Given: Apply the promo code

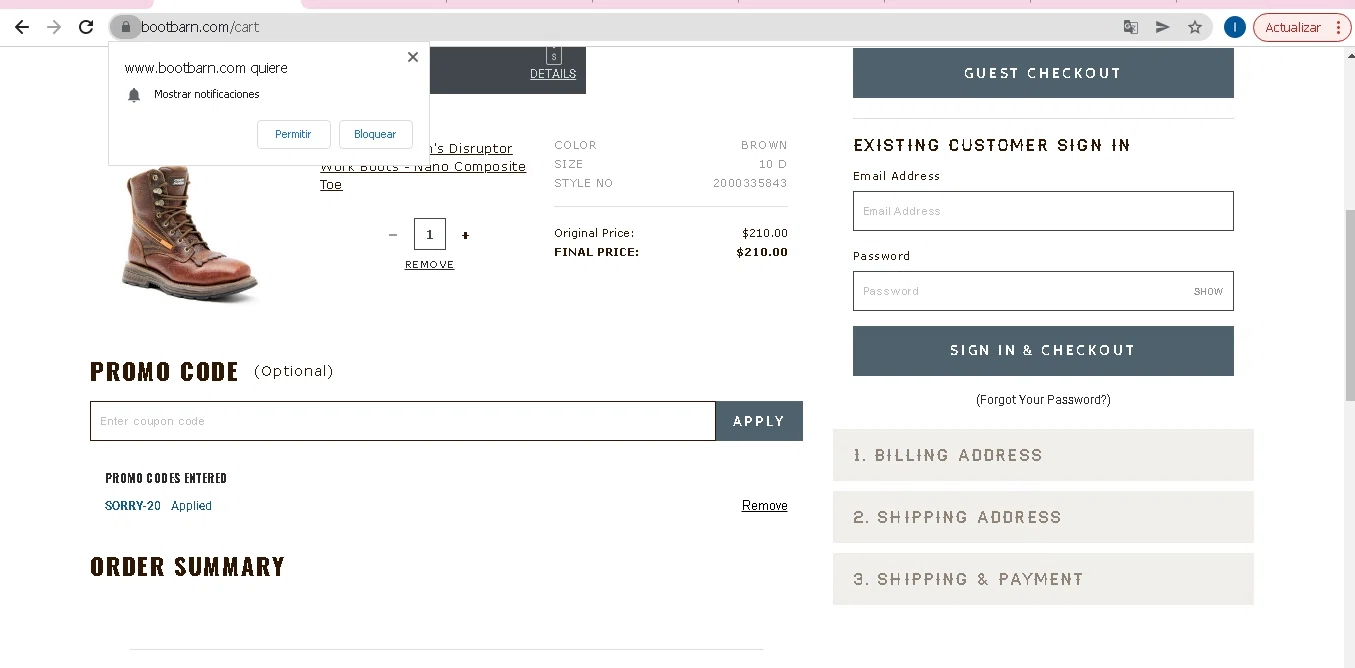Looking at the screenshot, I should click(759, 421).
